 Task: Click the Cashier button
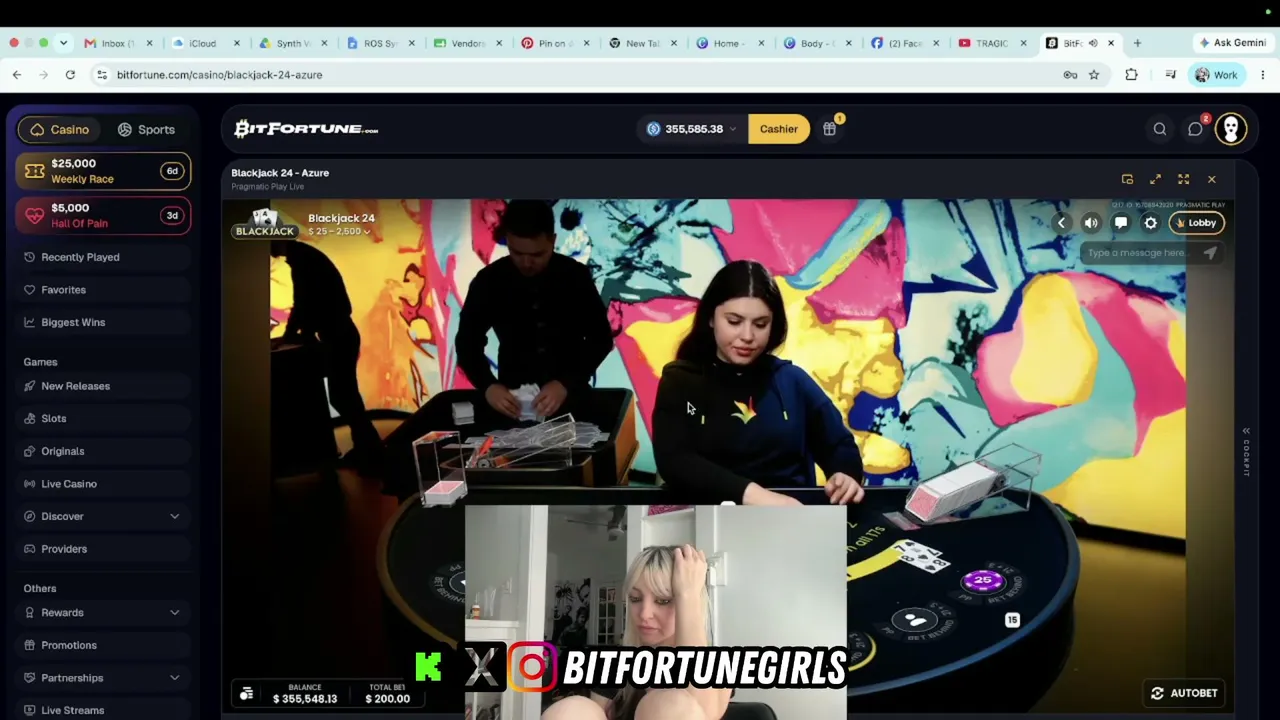tap(779, 129)
